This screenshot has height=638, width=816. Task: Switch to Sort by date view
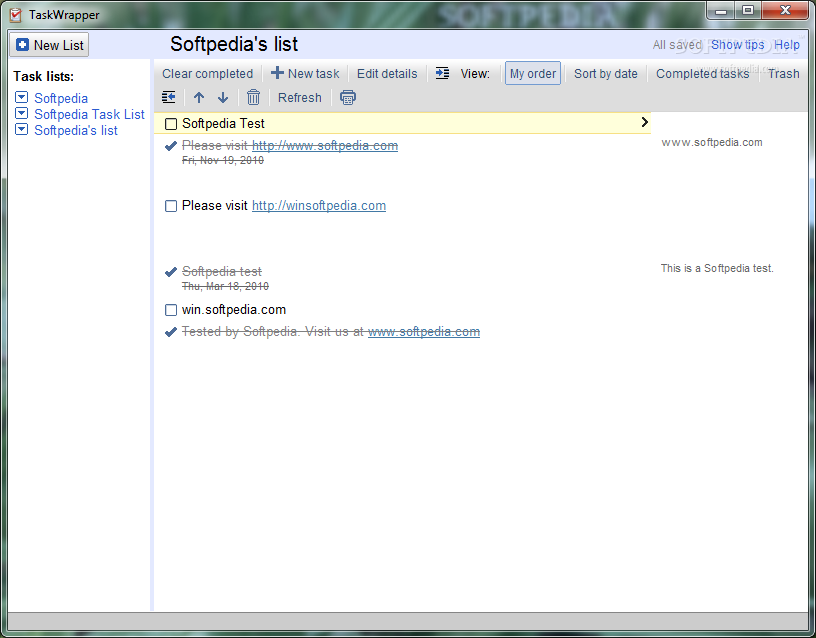[x=606, y=73]
